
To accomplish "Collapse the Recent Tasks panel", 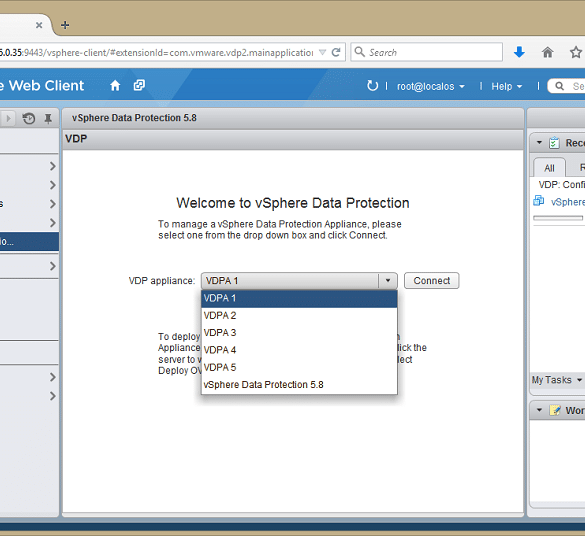I will [539, 142].
